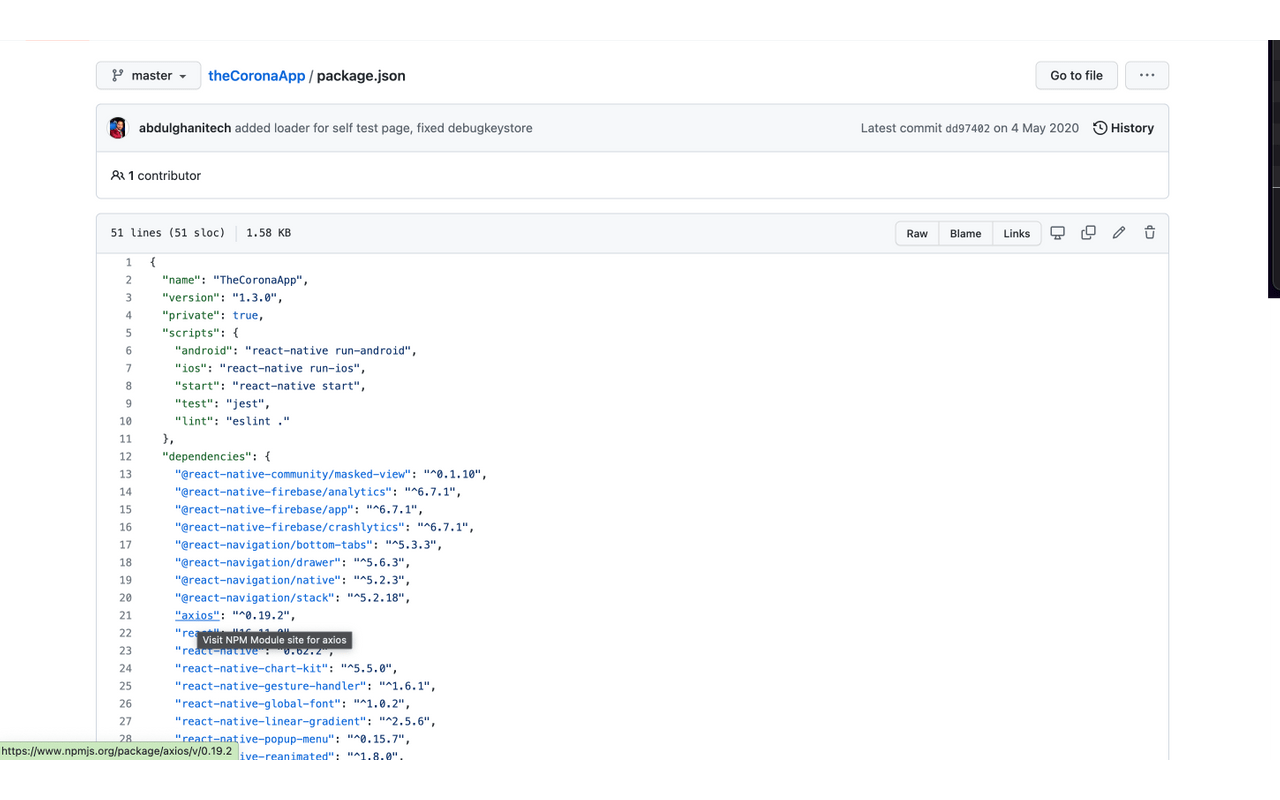Open @react-navigation/stack package link

point(255,598)
